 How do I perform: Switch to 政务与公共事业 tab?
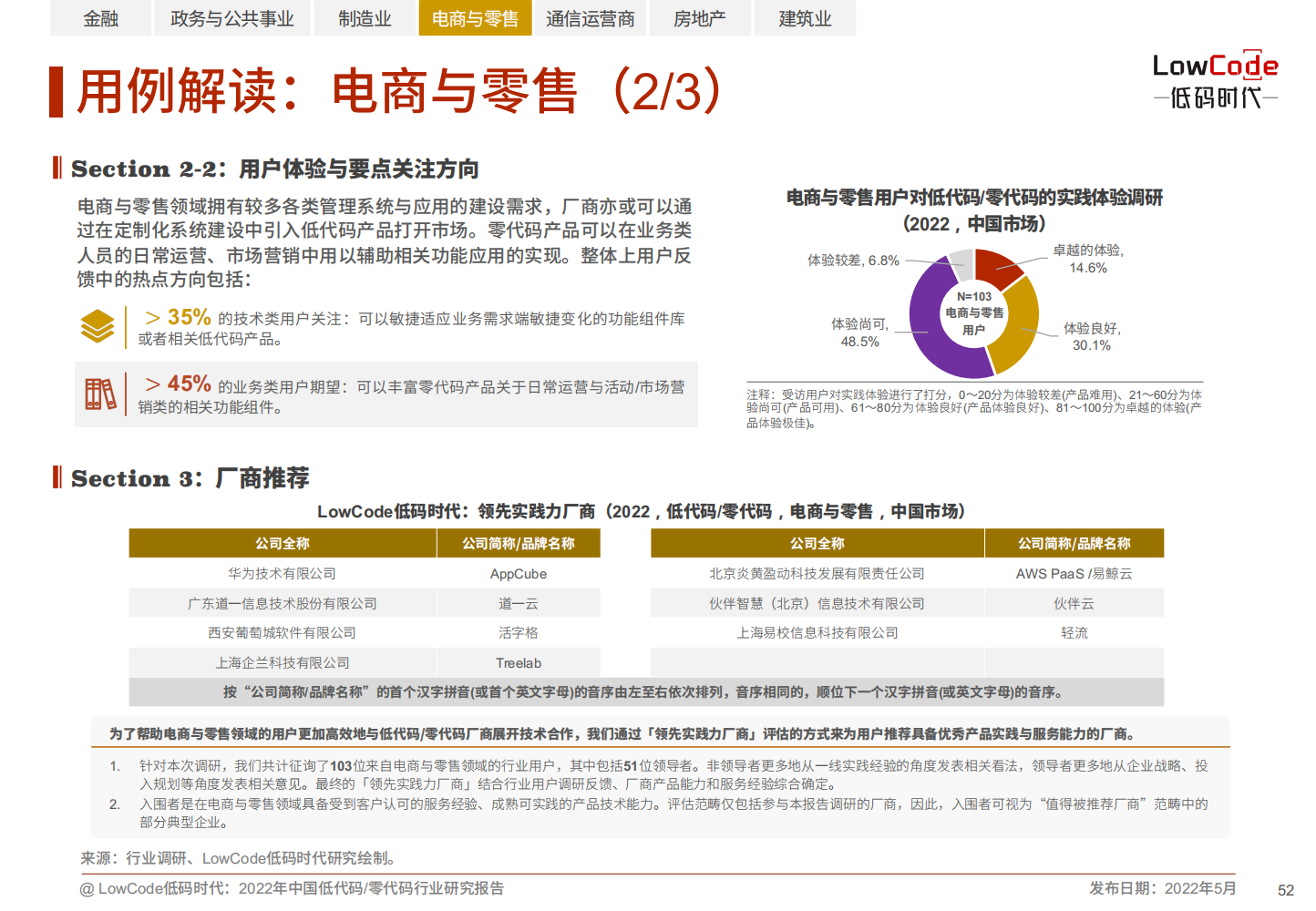pos(232,18)
